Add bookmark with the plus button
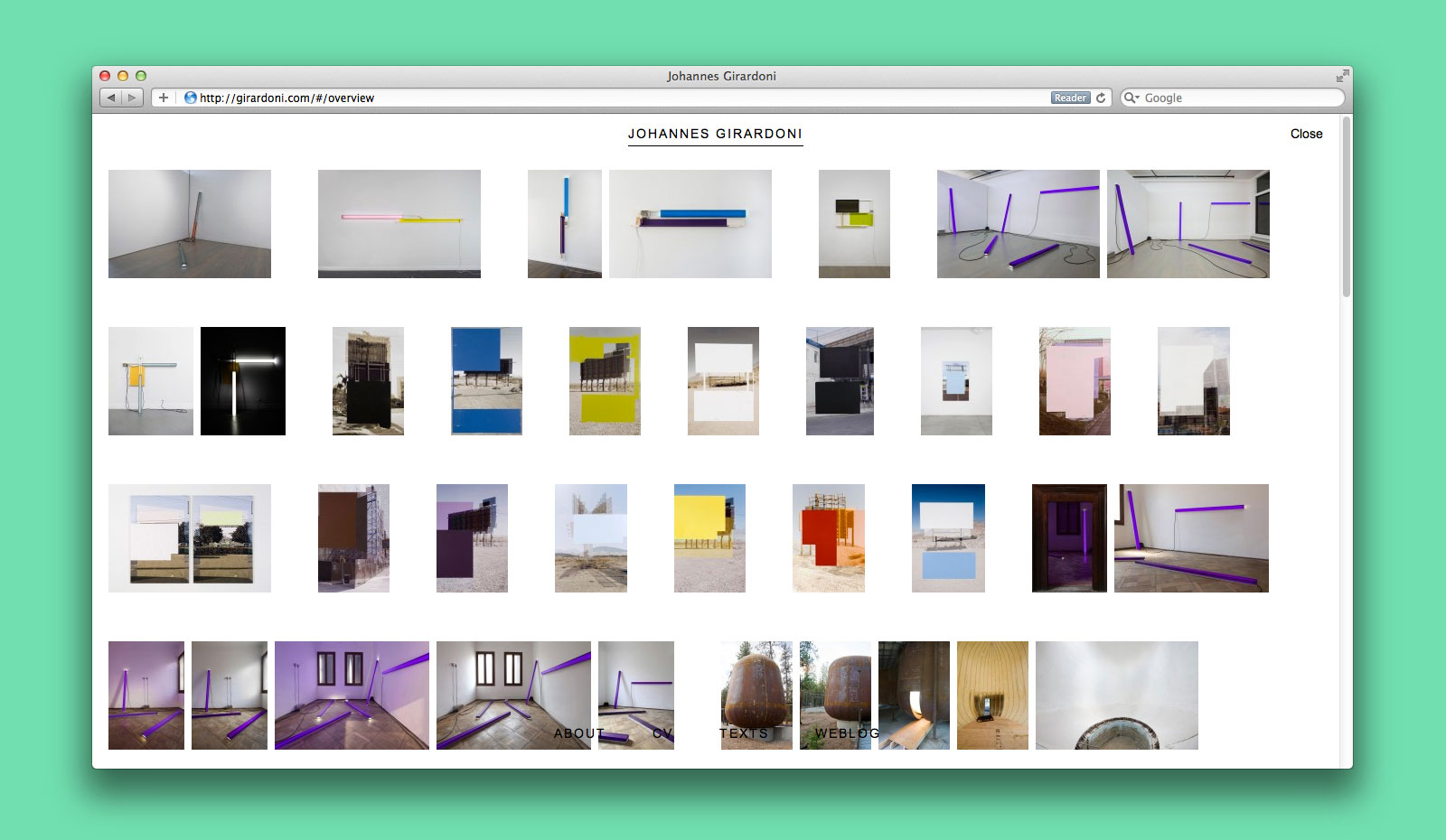This screenshot has height=840, width=1446. [x=164, y=98]
